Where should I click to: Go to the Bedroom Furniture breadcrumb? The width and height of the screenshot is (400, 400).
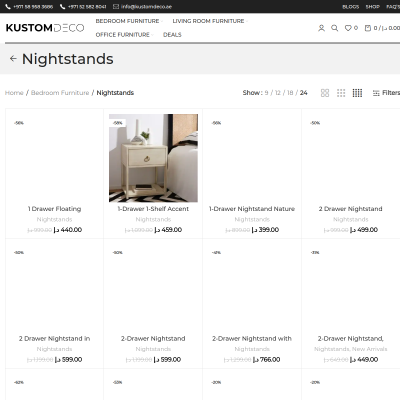point(60,93)
